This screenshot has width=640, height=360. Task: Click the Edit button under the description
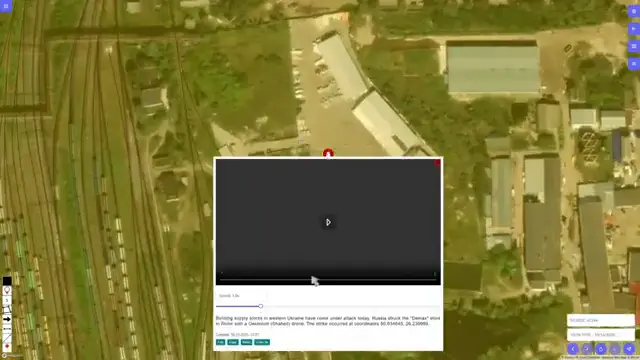click(220, 342)
